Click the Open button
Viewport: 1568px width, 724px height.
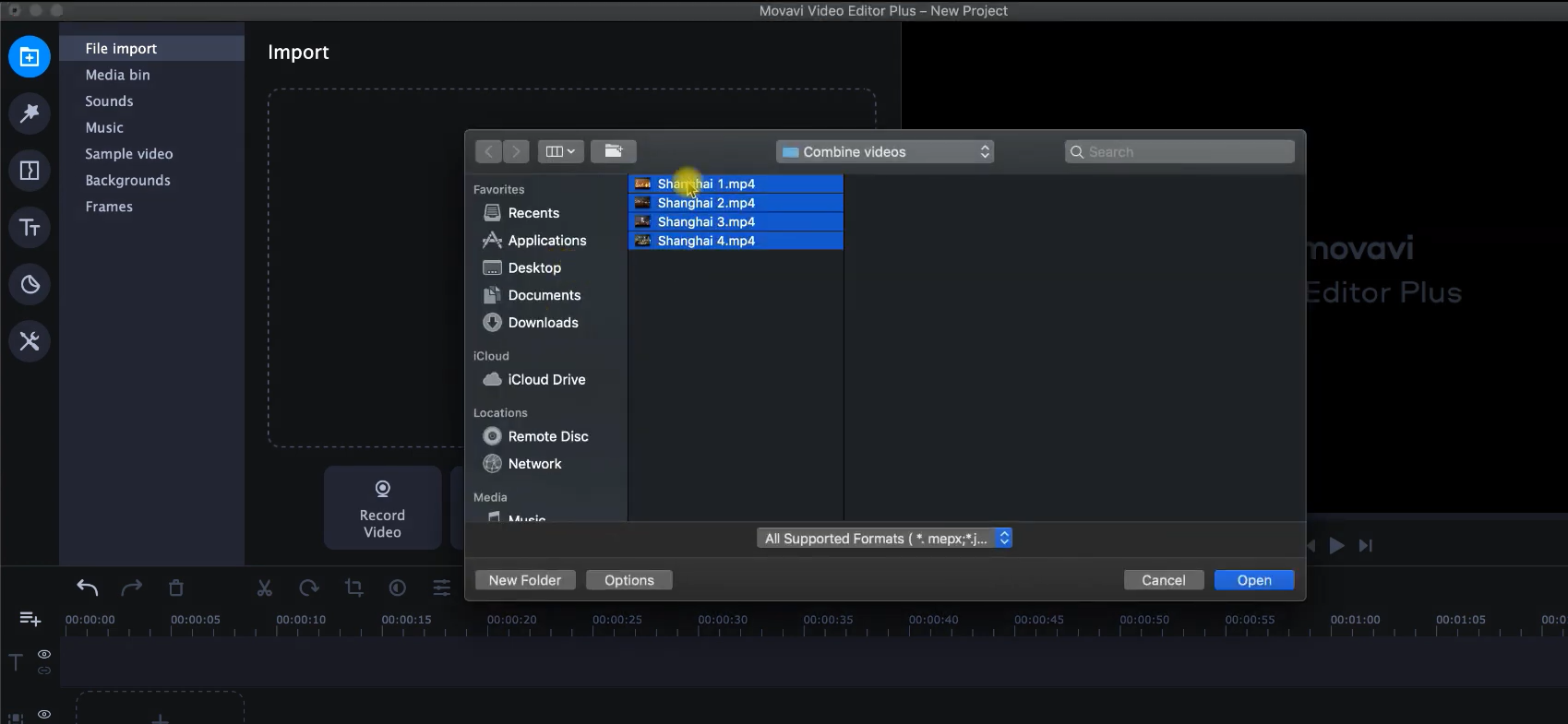point(1254,580)
